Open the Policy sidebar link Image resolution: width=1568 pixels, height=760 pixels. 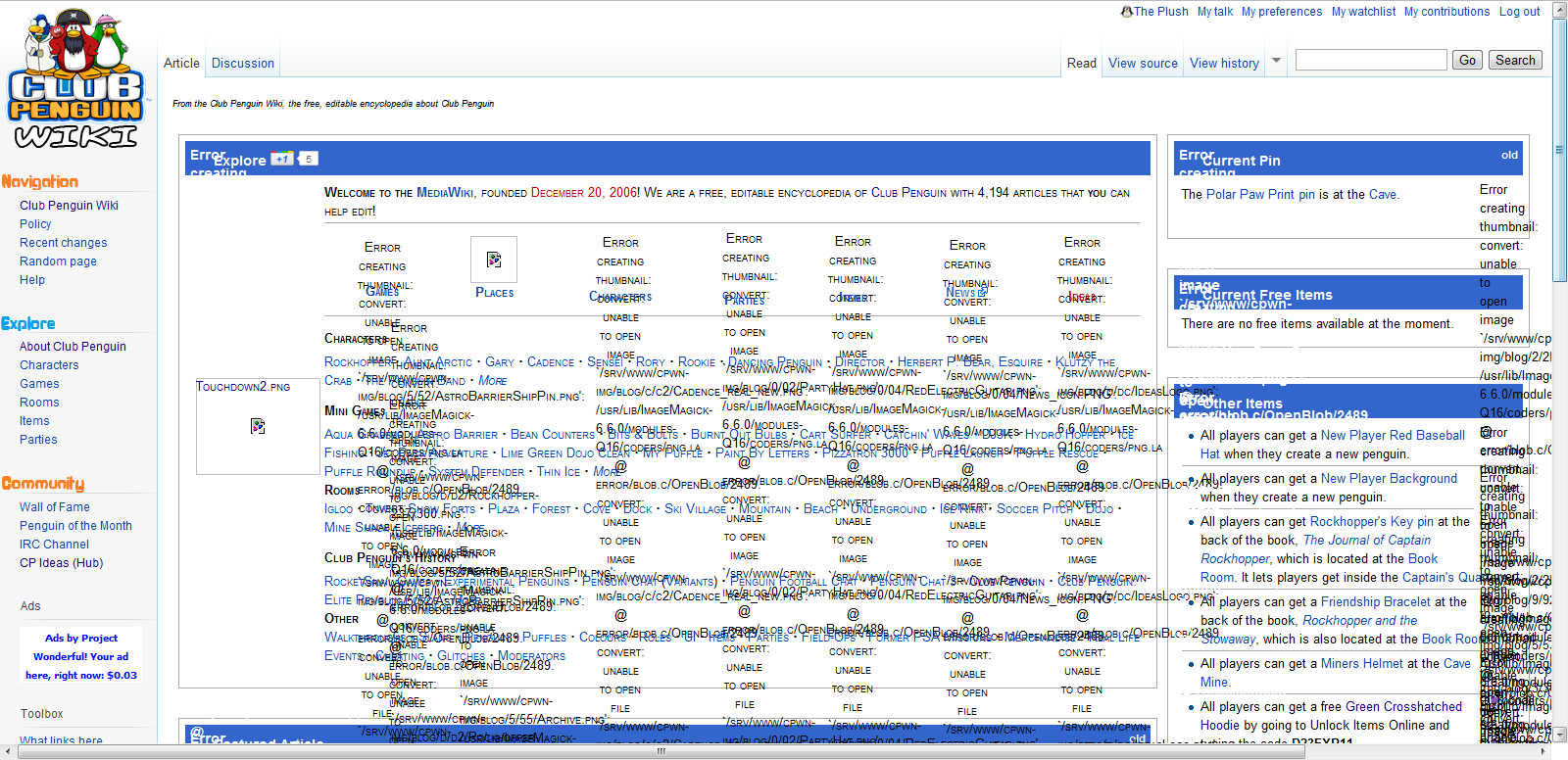click(x=35, y=224)
